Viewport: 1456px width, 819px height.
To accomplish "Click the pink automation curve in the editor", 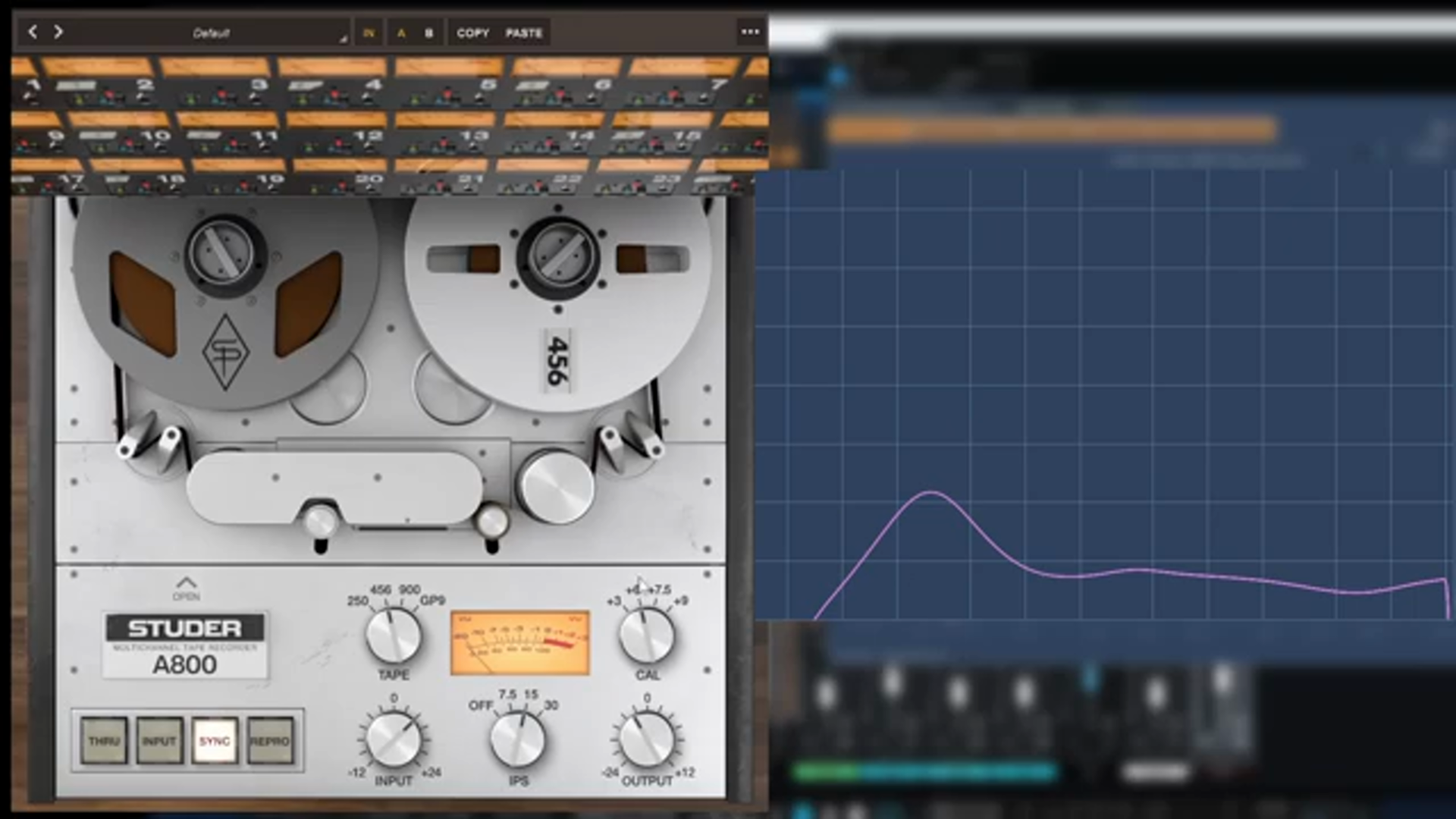I will coord(929,493).
